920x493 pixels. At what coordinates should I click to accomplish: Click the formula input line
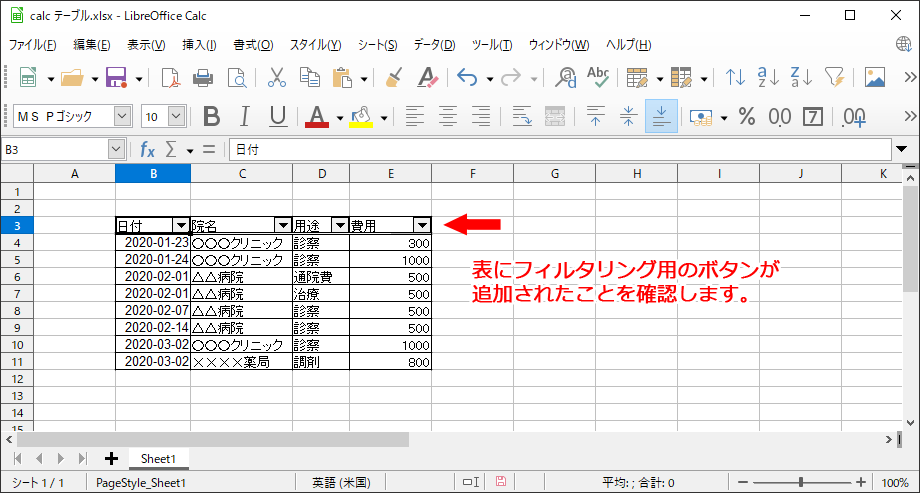pos(559,150)
